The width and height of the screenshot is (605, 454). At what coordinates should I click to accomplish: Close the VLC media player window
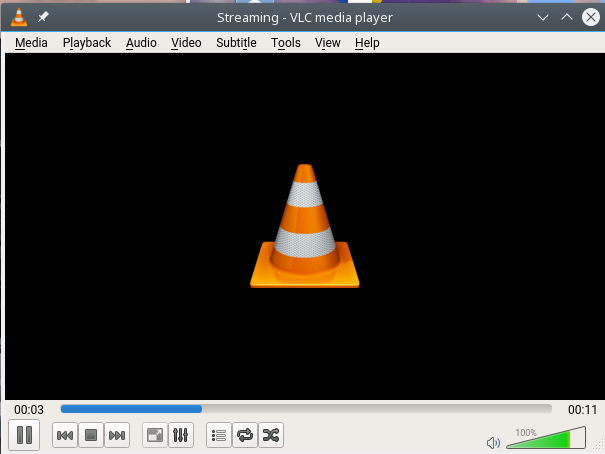(591, 17)
